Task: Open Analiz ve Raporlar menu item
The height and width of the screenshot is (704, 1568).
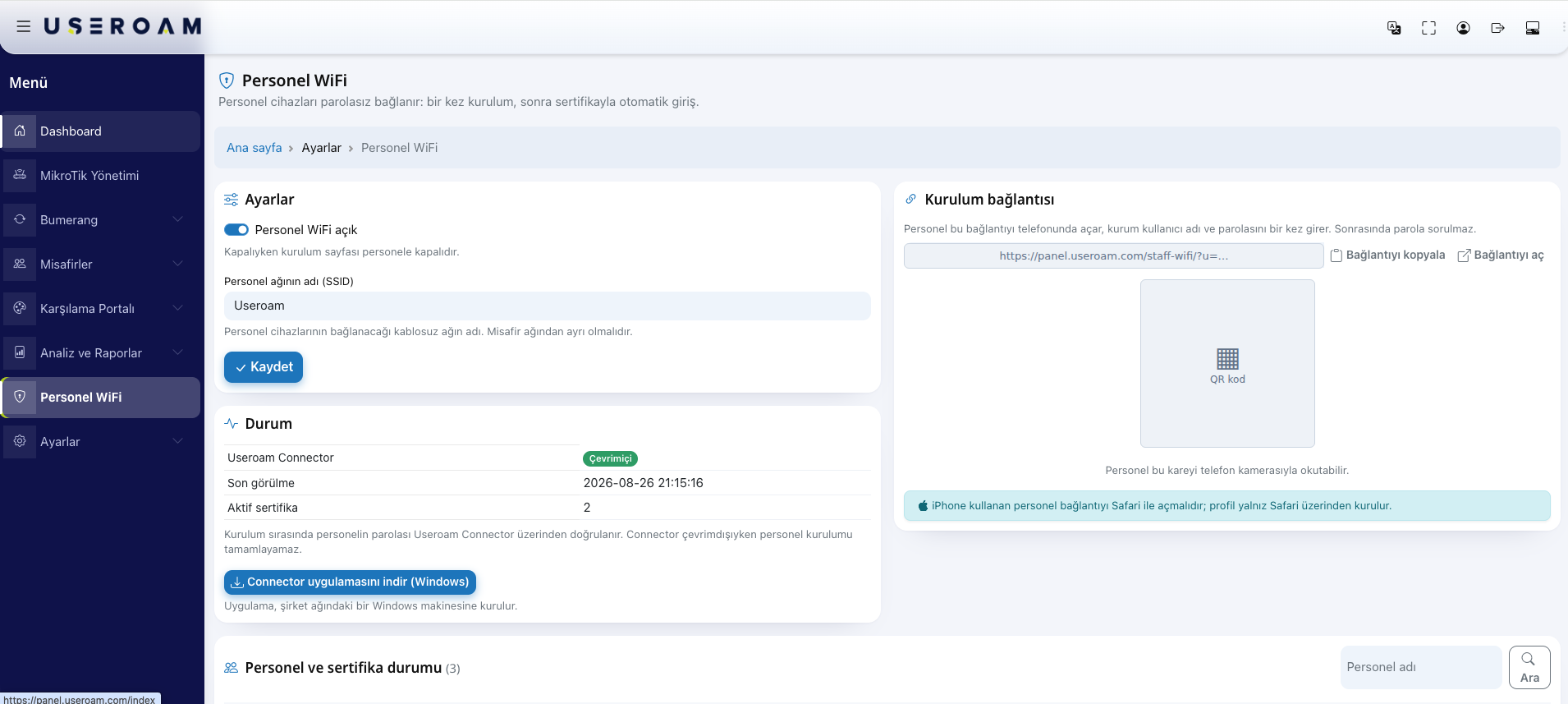Action: point(100,353)
